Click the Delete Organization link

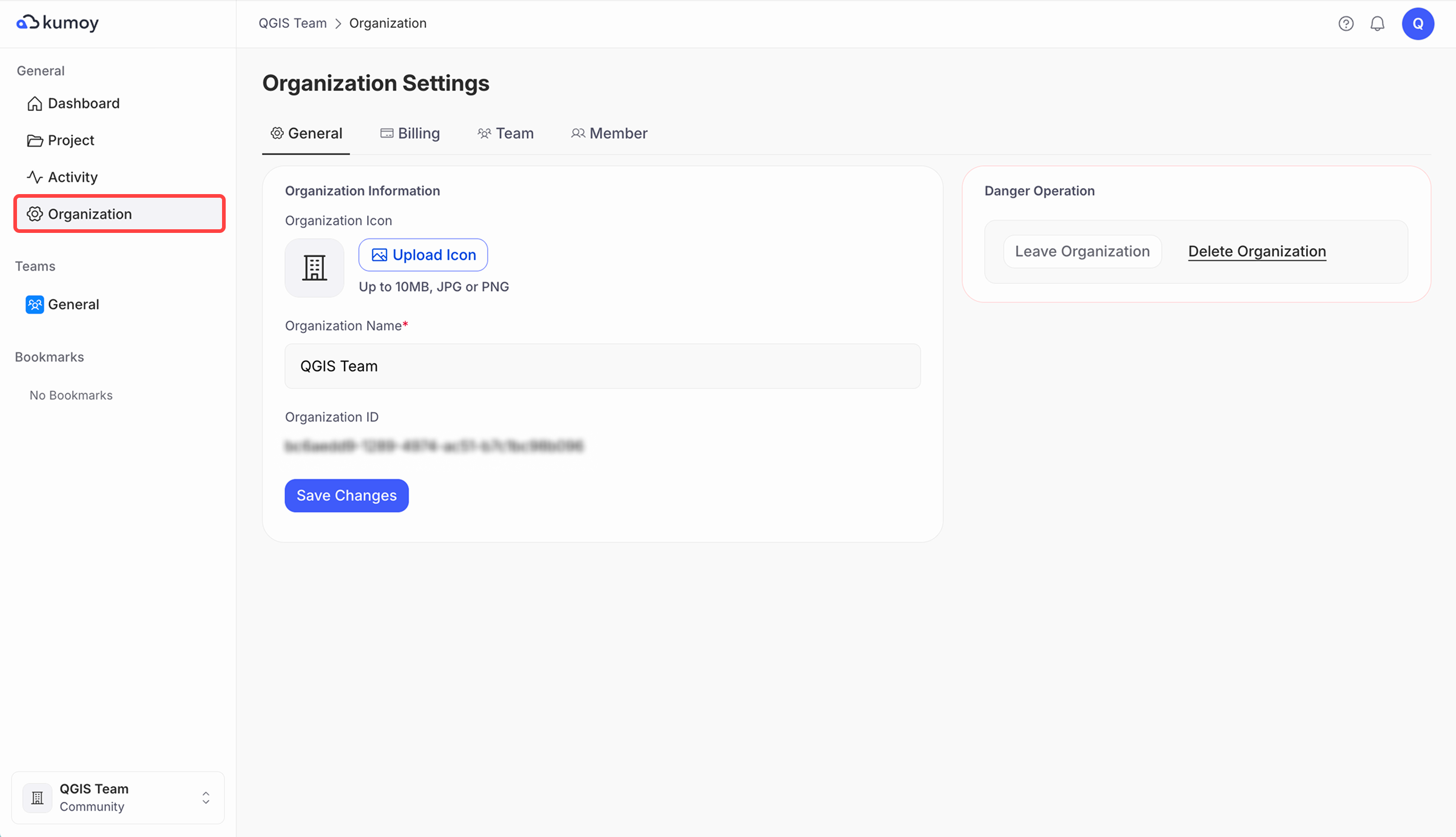coord(1256,251)
